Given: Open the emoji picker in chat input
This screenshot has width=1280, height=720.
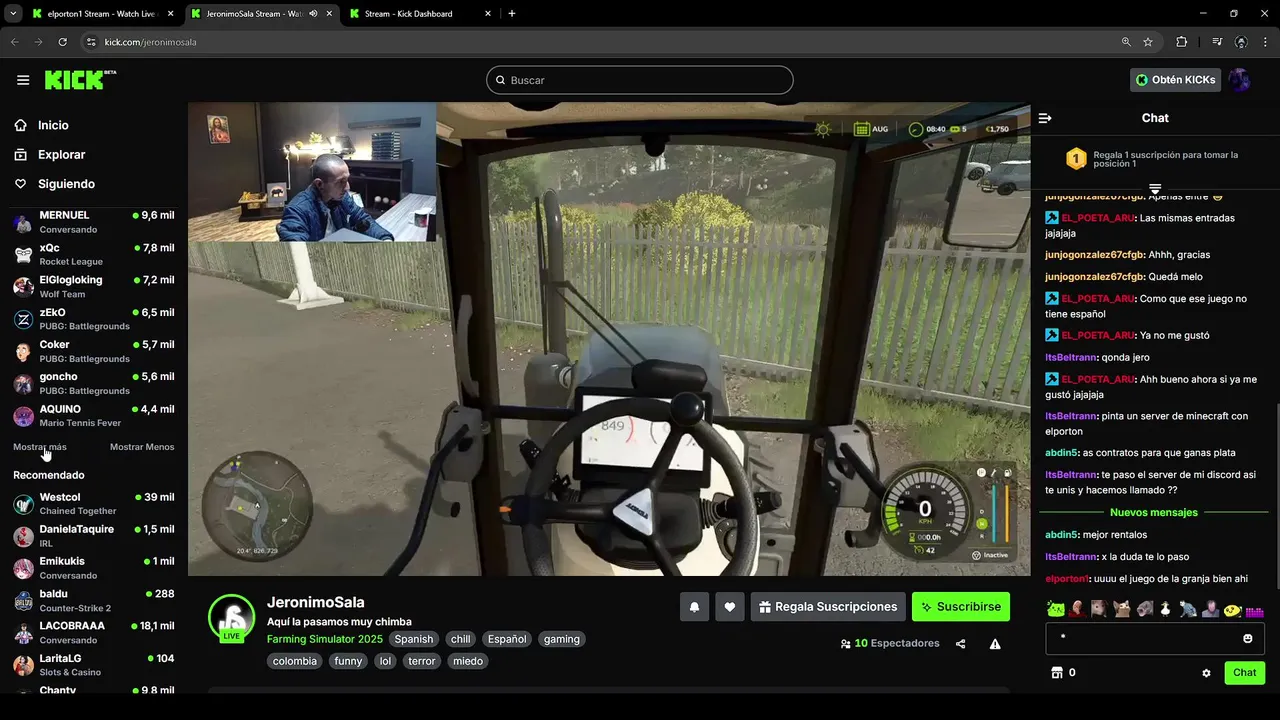Looking at the screenshot, I should [x=1248, y=638].
